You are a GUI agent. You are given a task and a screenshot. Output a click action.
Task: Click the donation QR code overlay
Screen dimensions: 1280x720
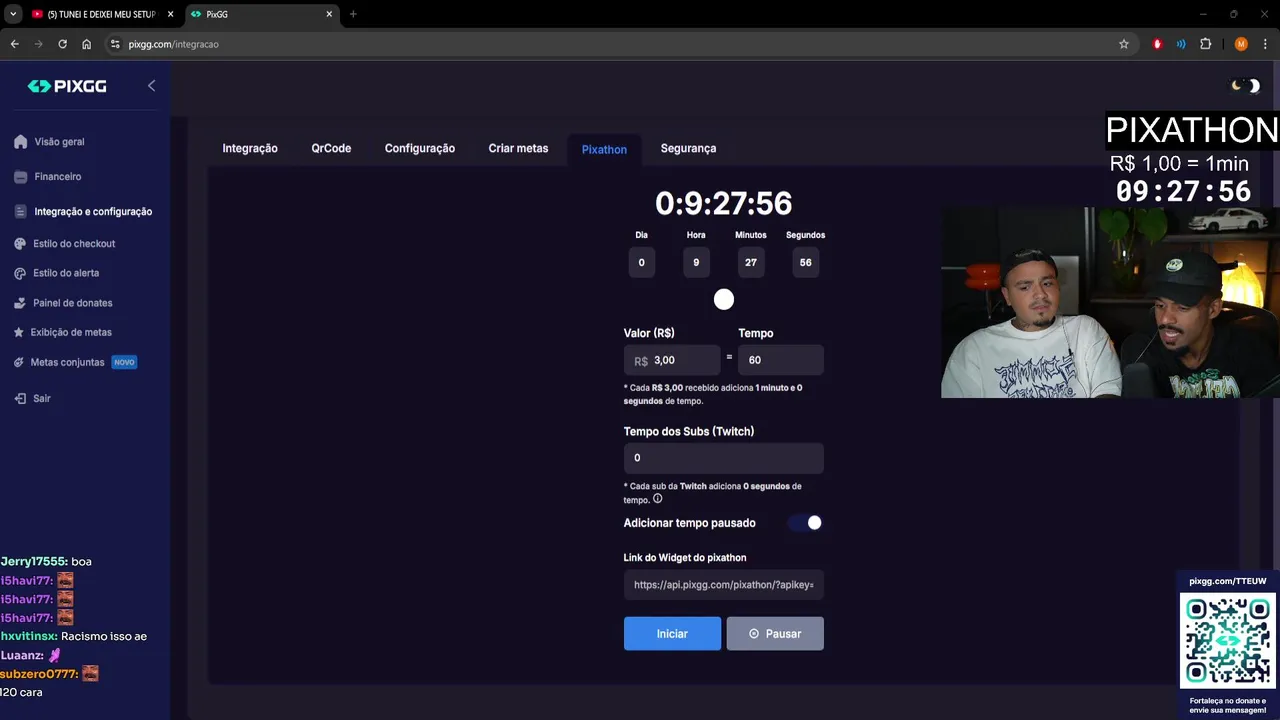coord(1228,642)
